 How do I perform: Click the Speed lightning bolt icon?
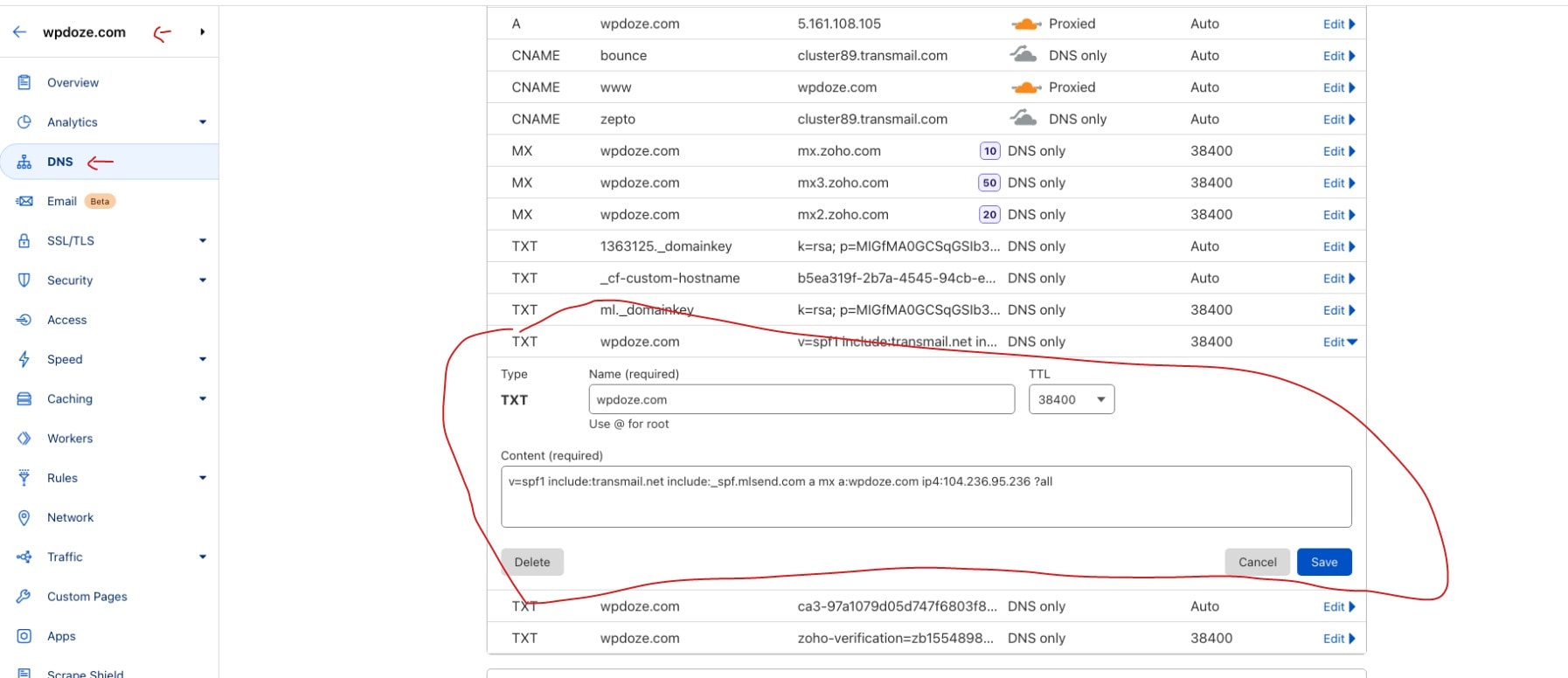coord(24,359)
